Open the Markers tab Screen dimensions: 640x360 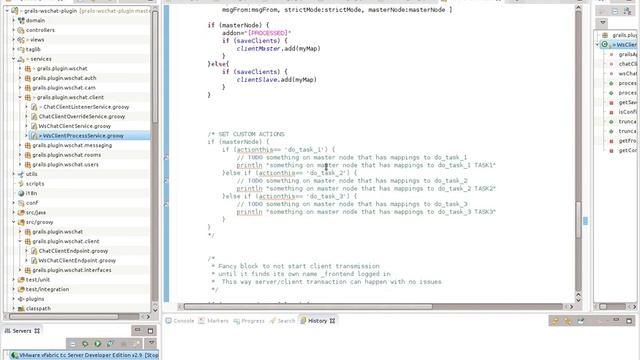click(x=213, y=321)
